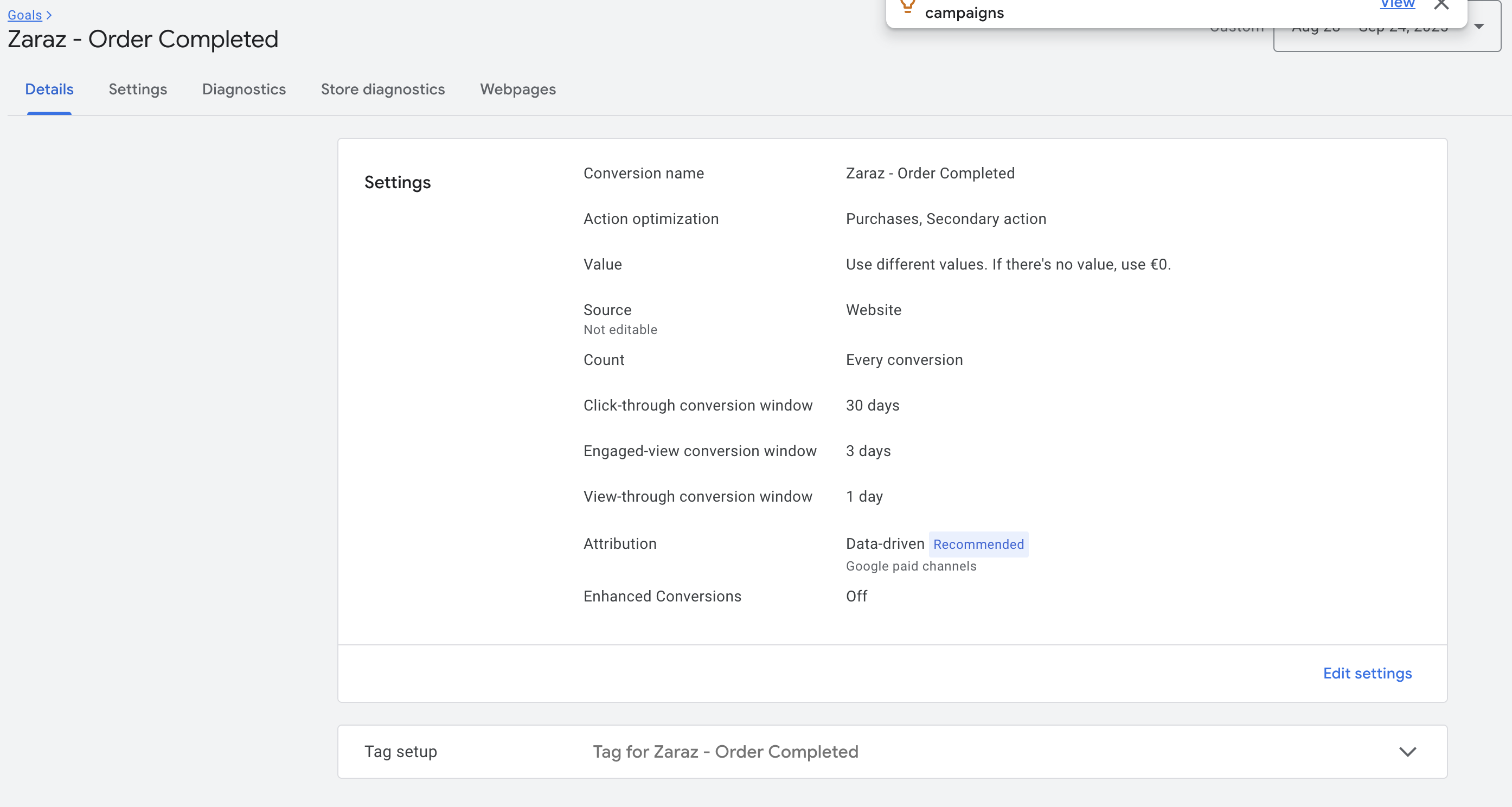Click the Tag setup label
Screen dimensions: 1512x807
(x=400, y=752)
